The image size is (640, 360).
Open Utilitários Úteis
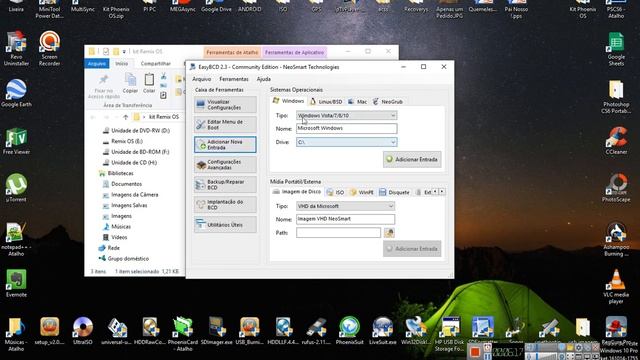point(225,224)
